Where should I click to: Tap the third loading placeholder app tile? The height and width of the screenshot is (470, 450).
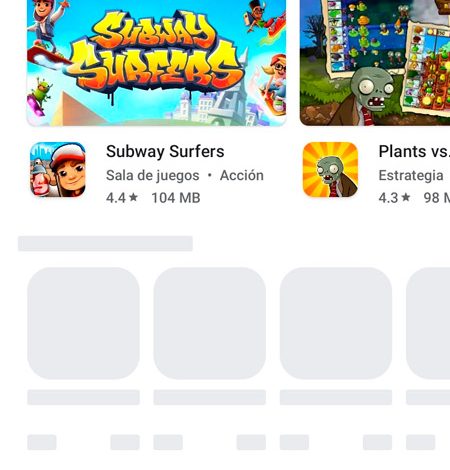(336, 323)
